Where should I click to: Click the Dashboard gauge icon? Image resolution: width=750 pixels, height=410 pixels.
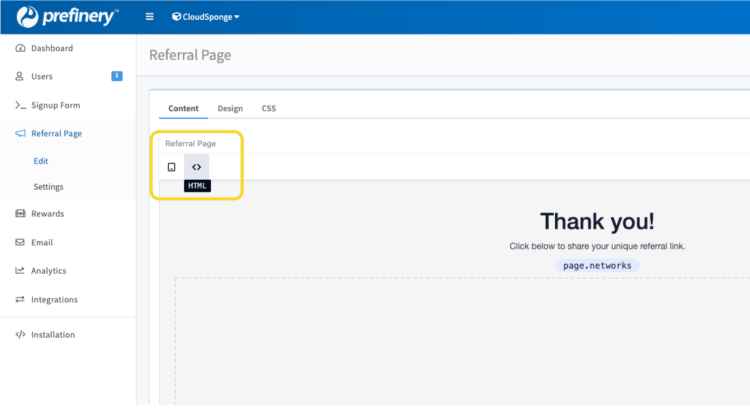pos(20,48)
